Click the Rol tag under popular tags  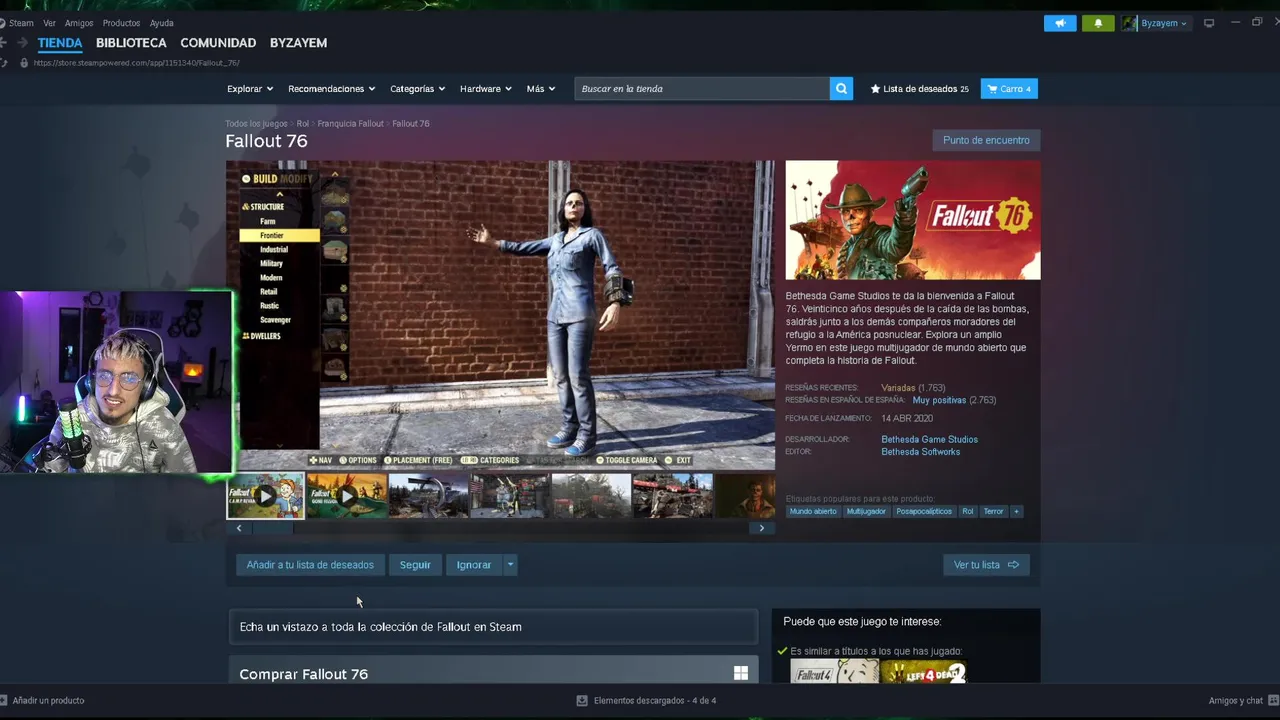point(968,511)
